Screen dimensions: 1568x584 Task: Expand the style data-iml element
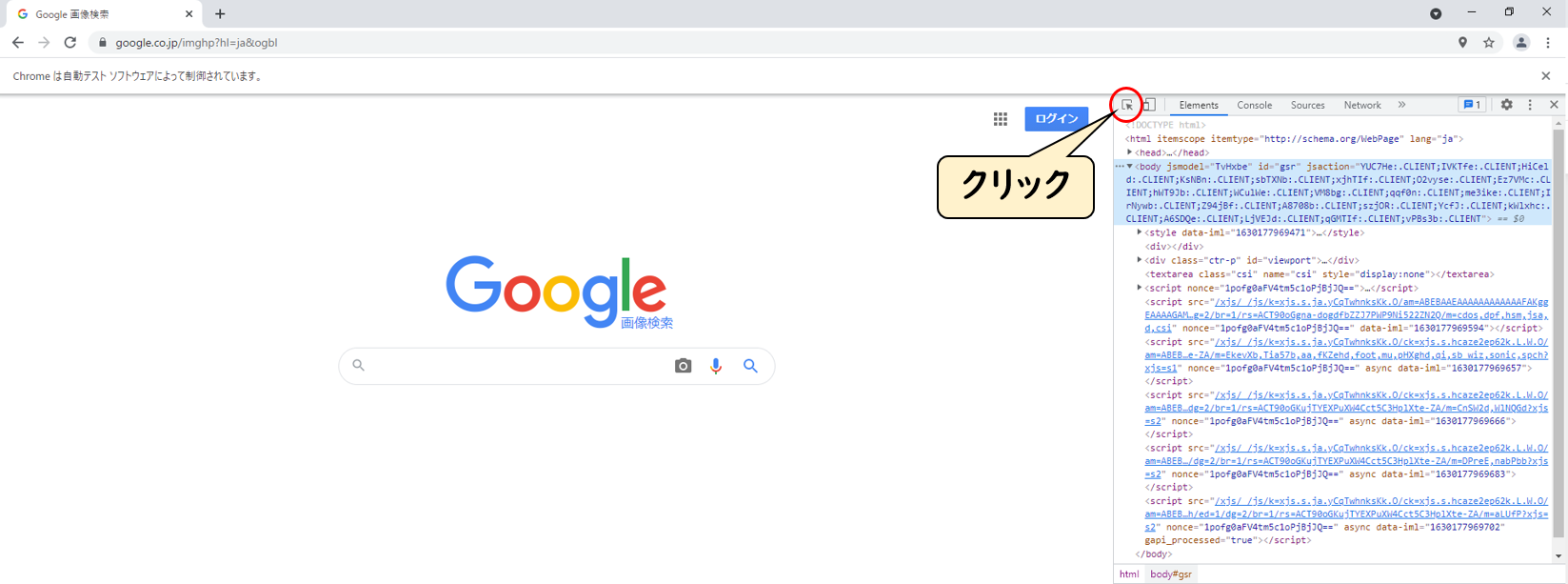tap(1140, 232)
